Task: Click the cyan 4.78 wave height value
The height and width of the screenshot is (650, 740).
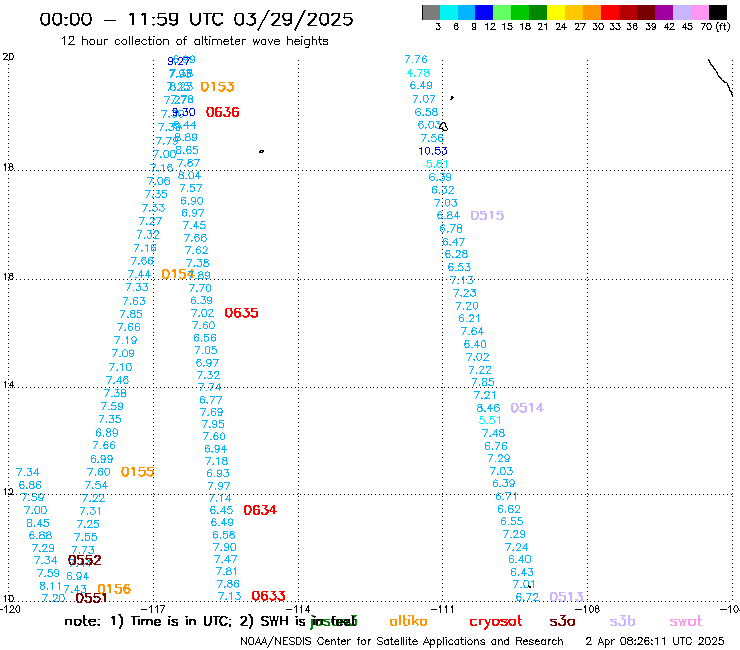Action: pyautogui.click(x=418, y=73)
